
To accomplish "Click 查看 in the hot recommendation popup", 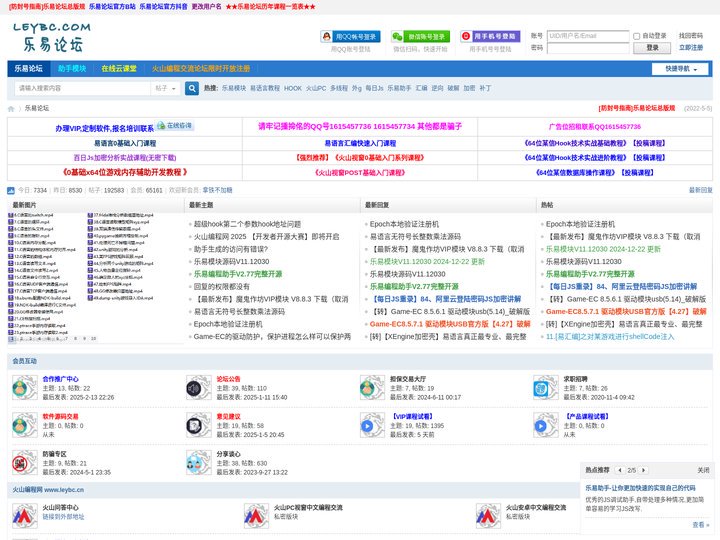I will 700,524.
